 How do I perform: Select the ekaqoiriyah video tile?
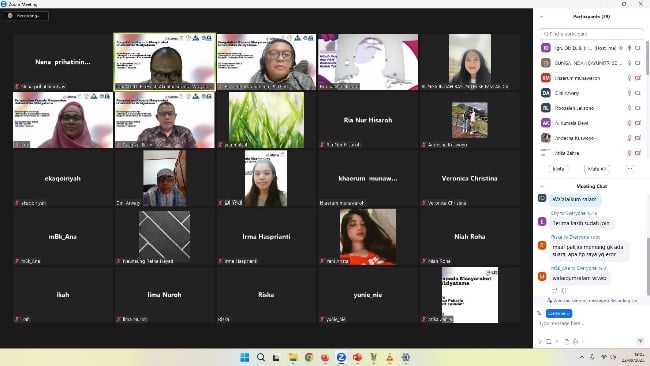tap(63, 178)
